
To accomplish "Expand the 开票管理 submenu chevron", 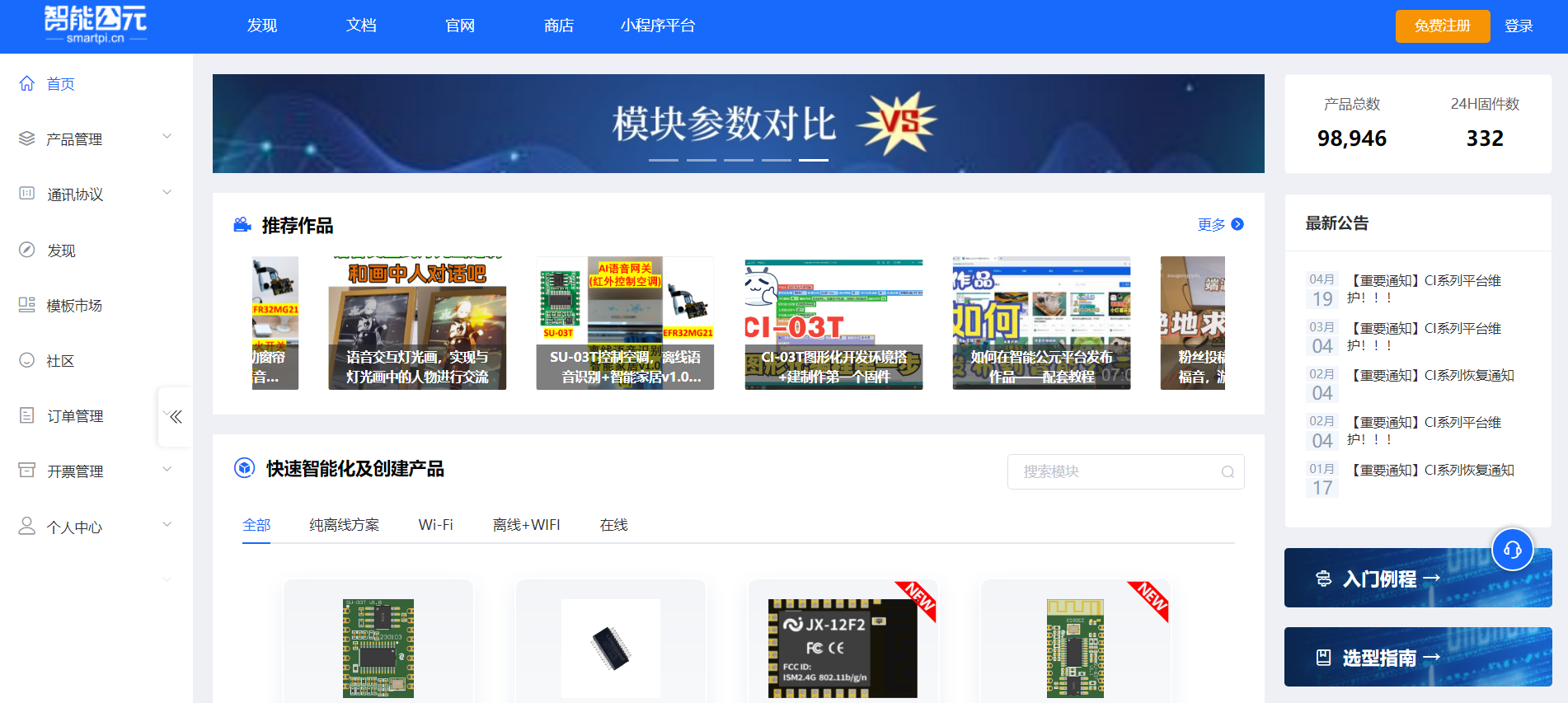I will coord(167,469).
